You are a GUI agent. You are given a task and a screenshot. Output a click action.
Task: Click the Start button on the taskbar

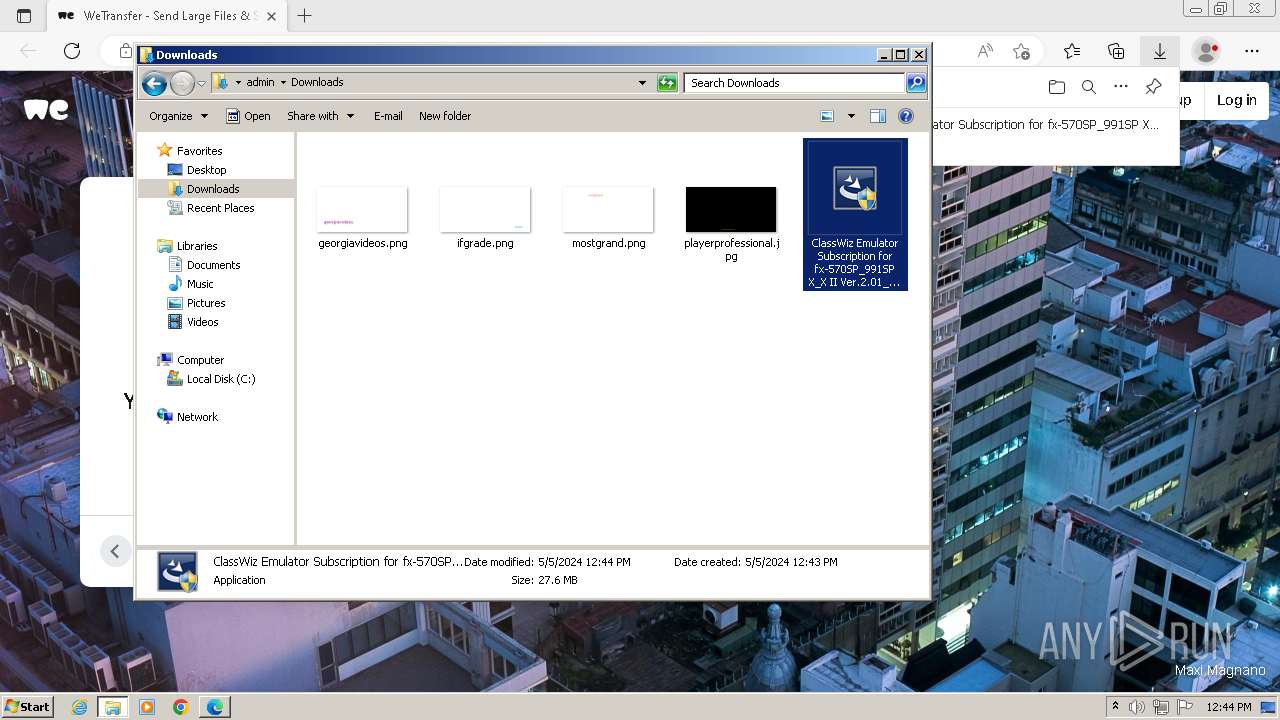pyautogui.click(x=27, y=706)
